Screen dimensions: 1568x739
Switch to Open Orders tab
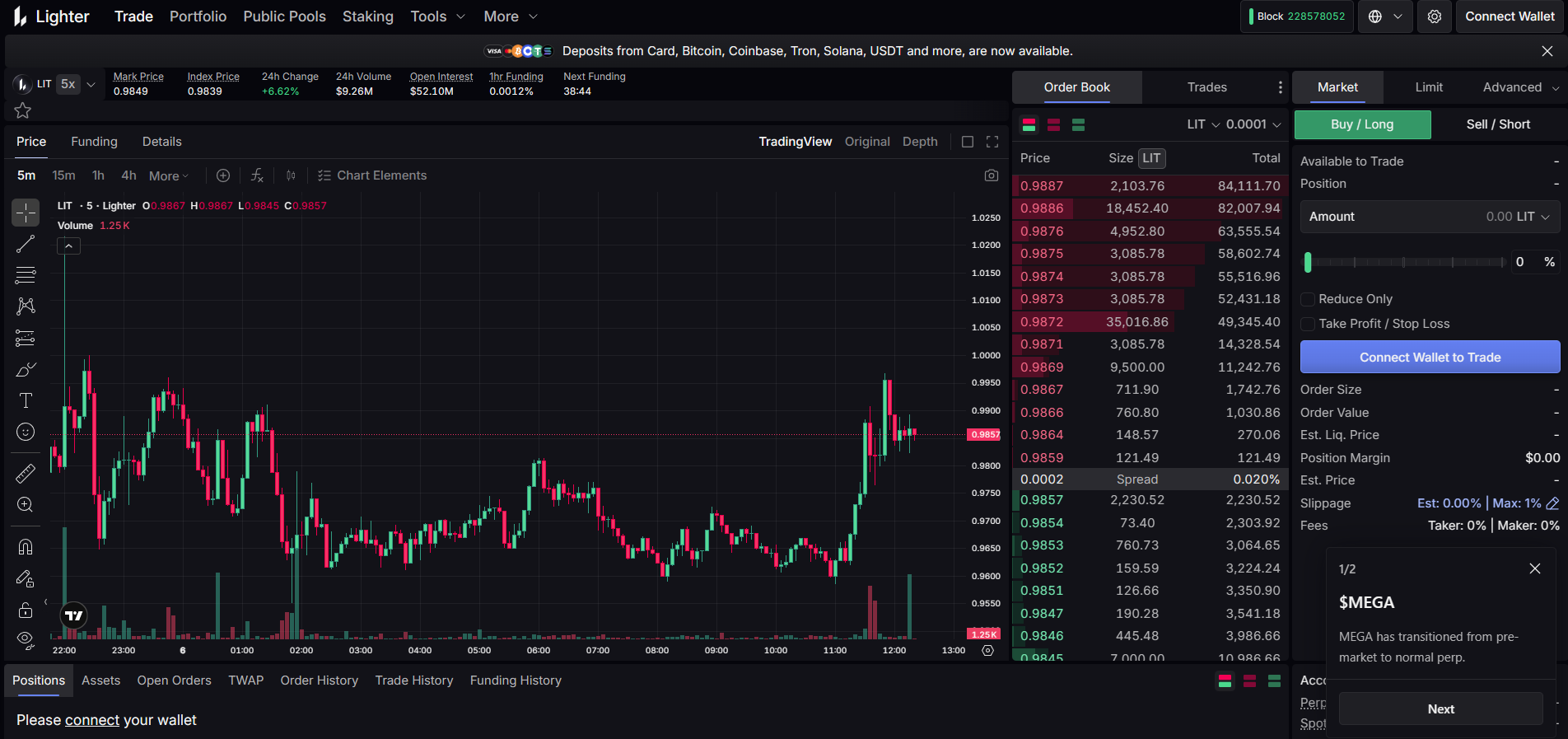click(x=174, y=681)
